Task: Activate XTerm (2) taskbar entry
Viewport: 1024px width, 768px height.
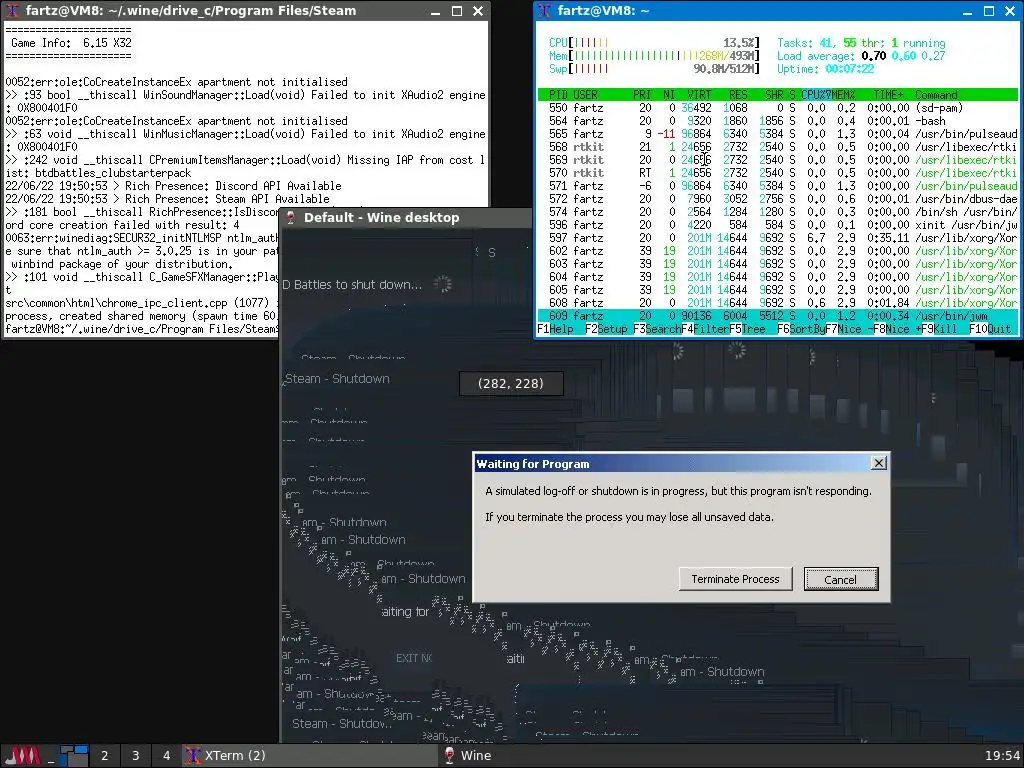Action: coord(310,756)
